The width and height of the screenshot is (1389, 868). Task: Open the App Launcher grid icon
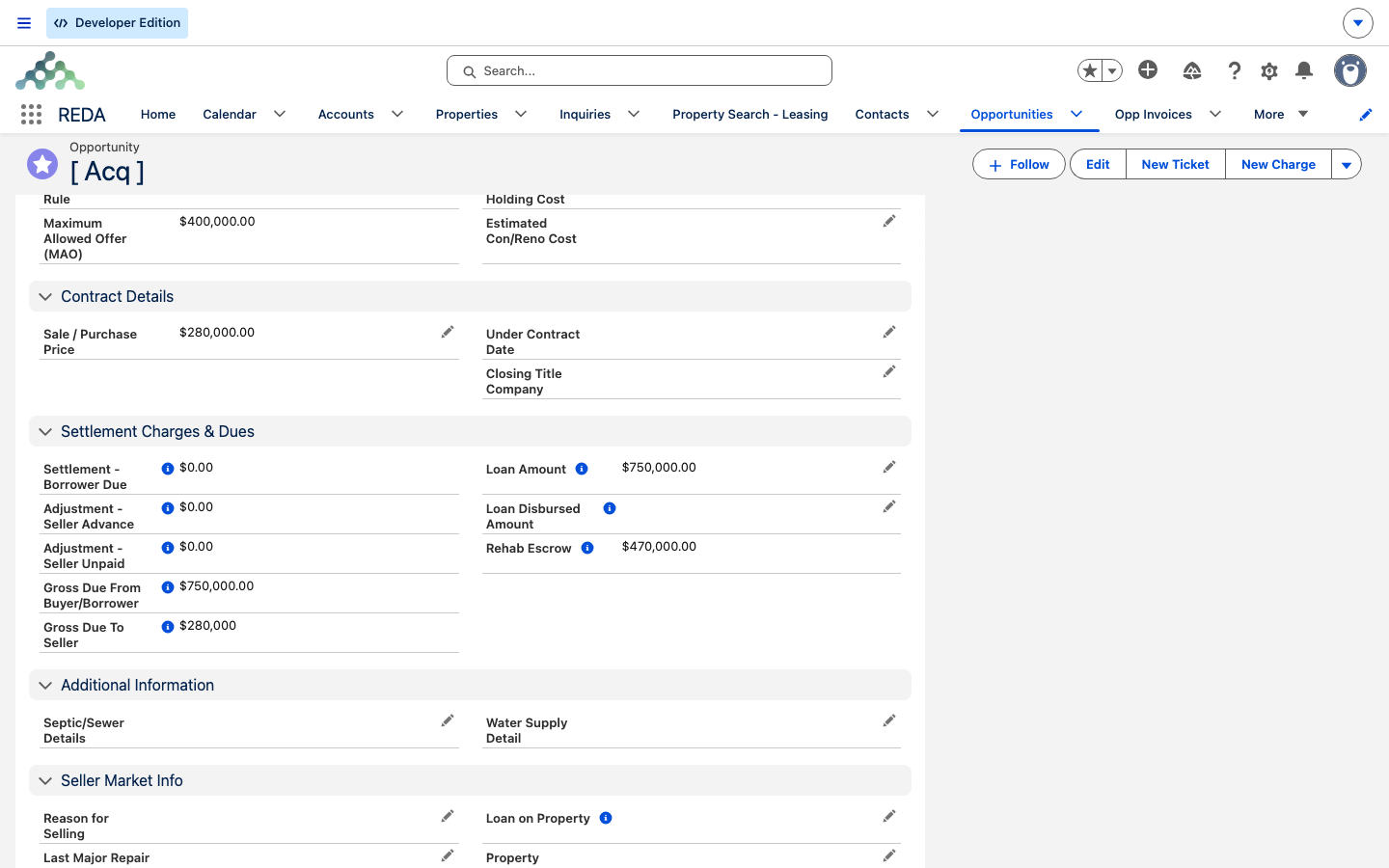(31, 115)
